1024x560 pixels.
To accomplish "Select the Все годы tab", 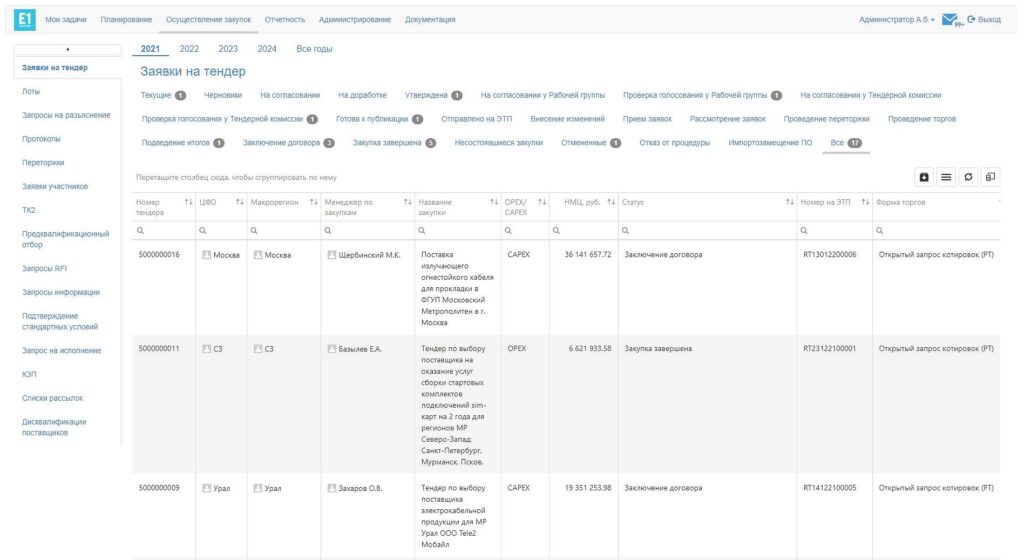I will coord(315,48).
